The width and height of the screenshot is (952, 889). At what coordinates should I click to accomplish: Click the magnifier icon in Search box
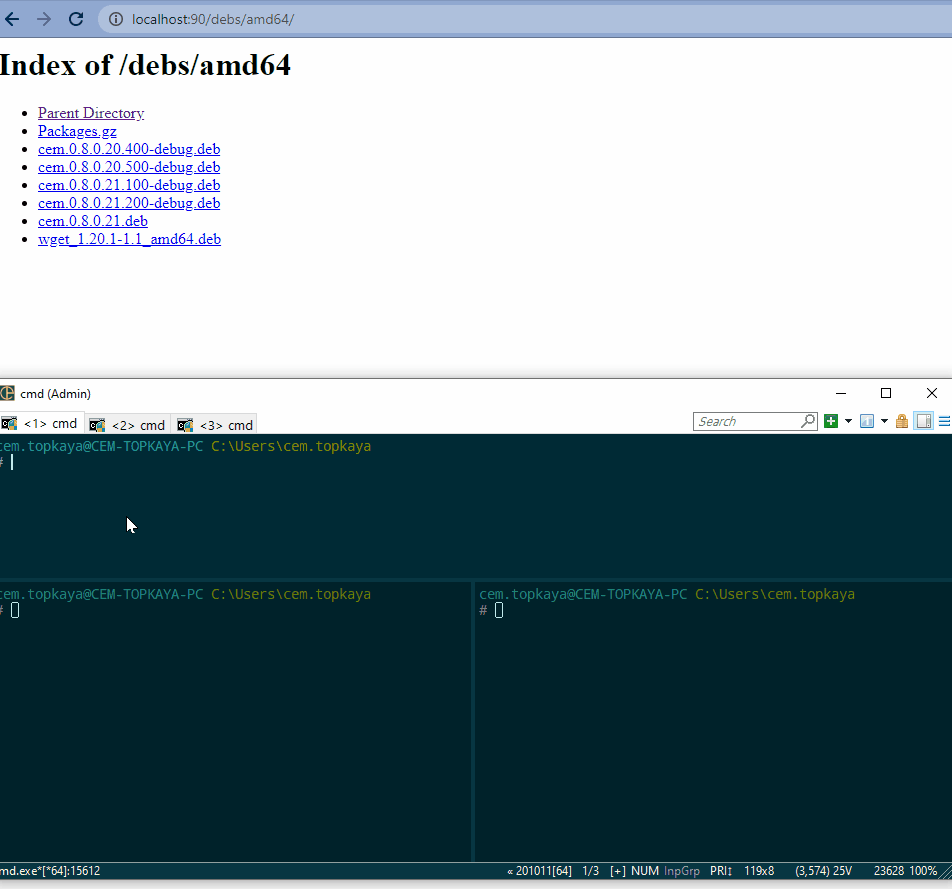[x=808, y=421]
